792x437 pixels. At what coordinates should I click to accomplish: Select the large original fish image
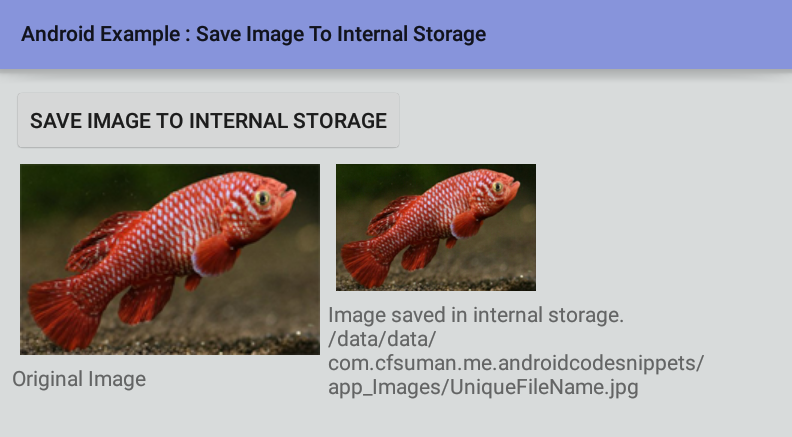click(170, 259)
